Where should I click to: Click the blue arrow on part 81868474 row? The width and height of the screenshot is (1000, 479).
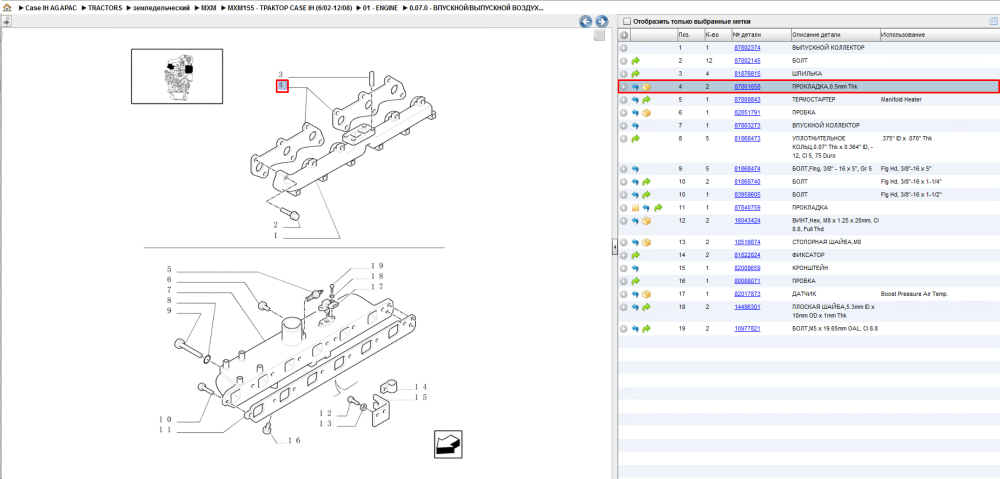pos(635,169)
